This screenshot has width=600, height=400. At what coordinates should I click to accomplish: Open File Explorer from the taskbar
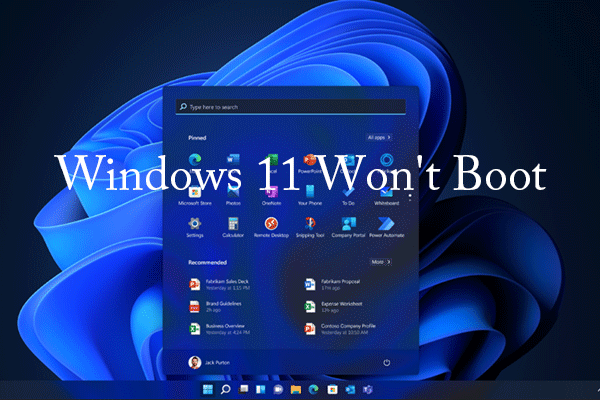(x=296, y=390)
